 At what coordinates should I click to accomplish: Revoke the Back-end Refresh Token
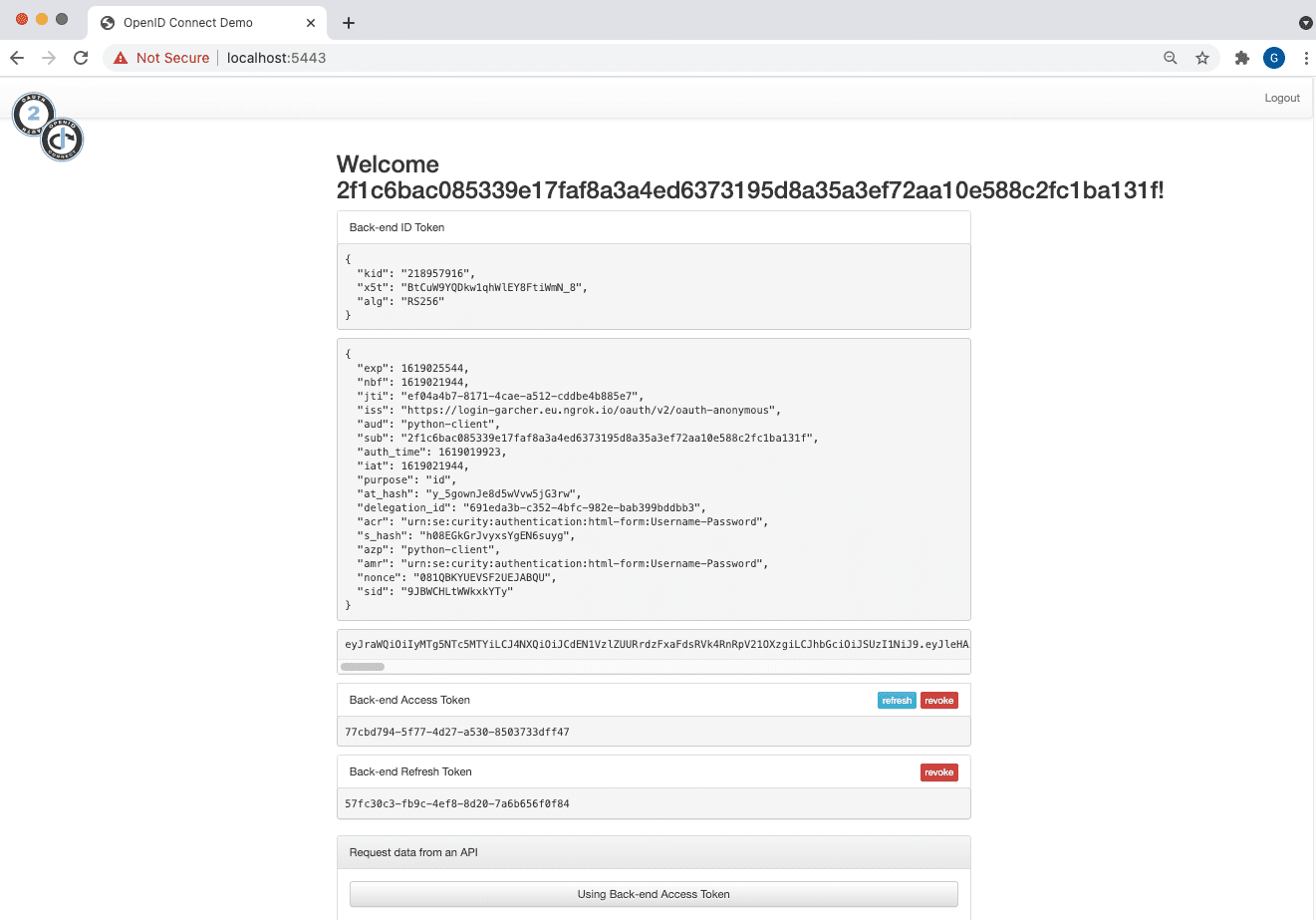[938, 771]
